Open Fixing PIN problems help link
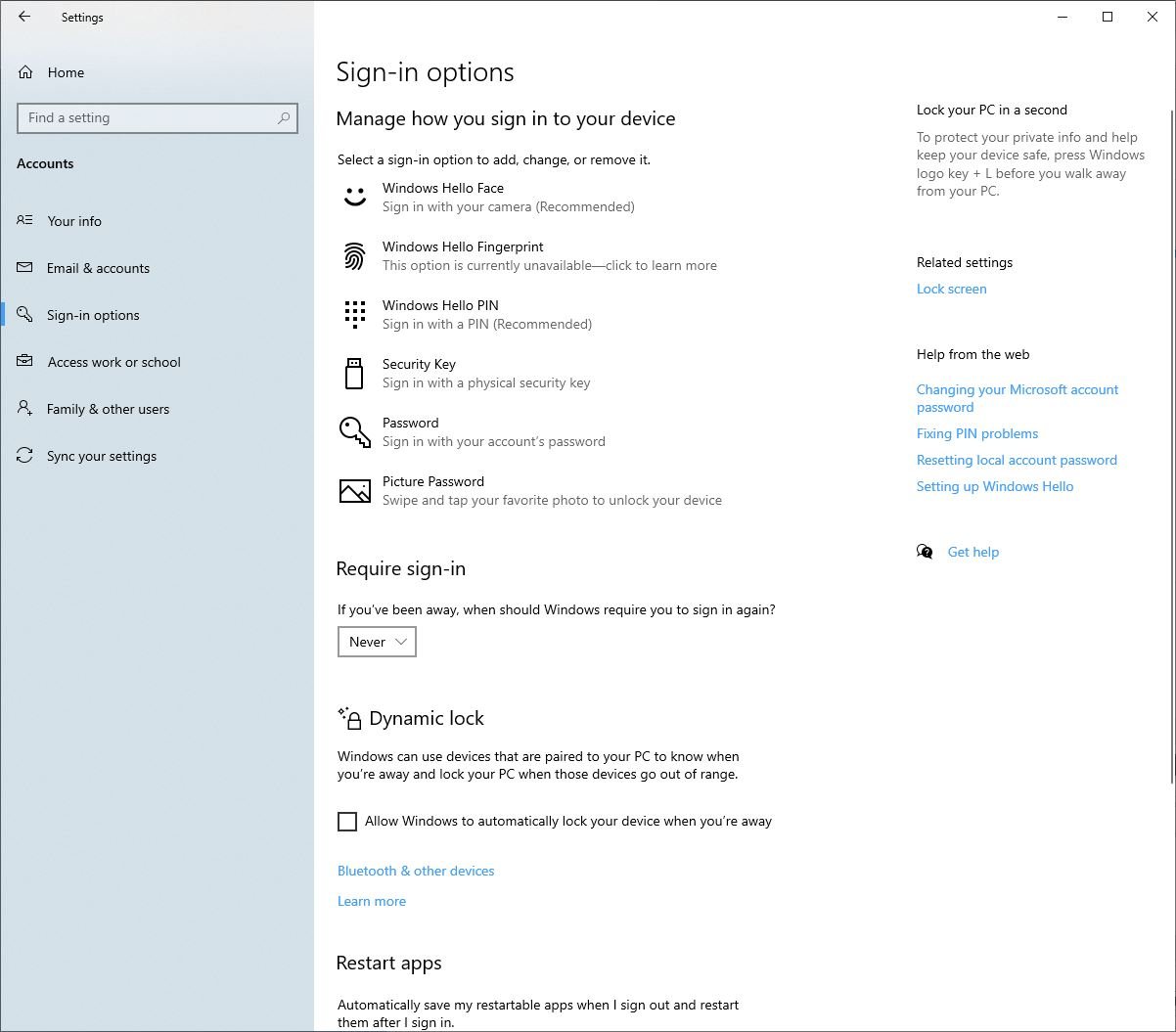Screen dimensions: 1176x1032 point(977,433)
